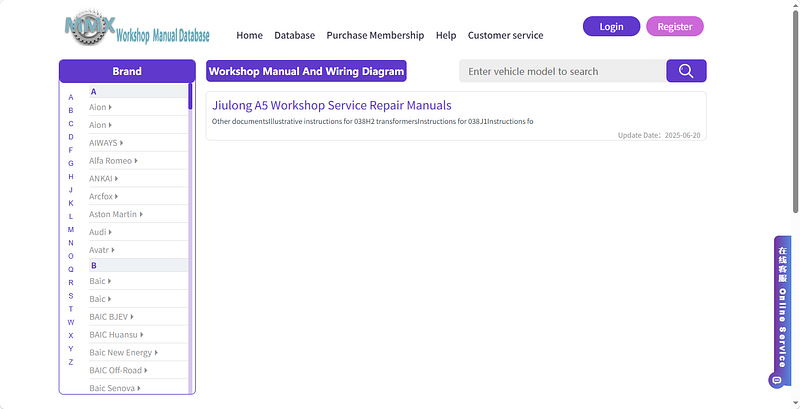Expand the Alfa Romeo brand
800x409 pixels.
pos(113,161)
